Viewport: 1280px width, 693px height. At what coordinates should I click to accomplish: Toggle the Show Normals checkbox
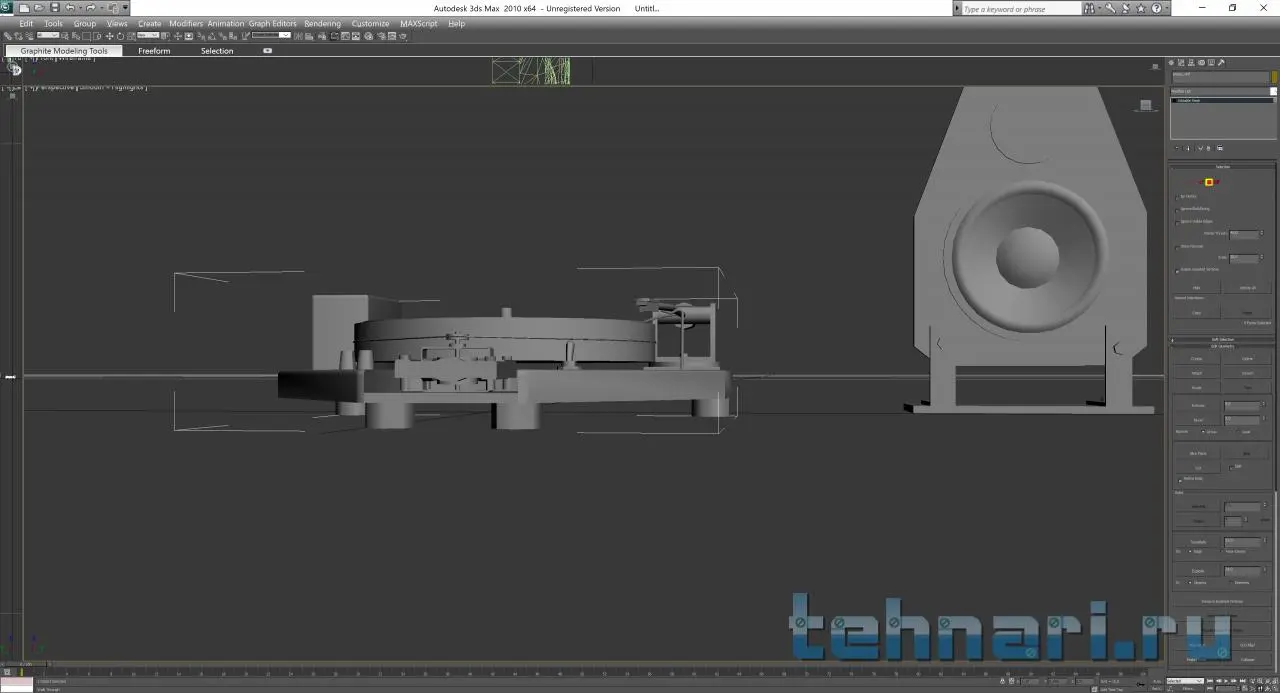(x=1177, y=246)
